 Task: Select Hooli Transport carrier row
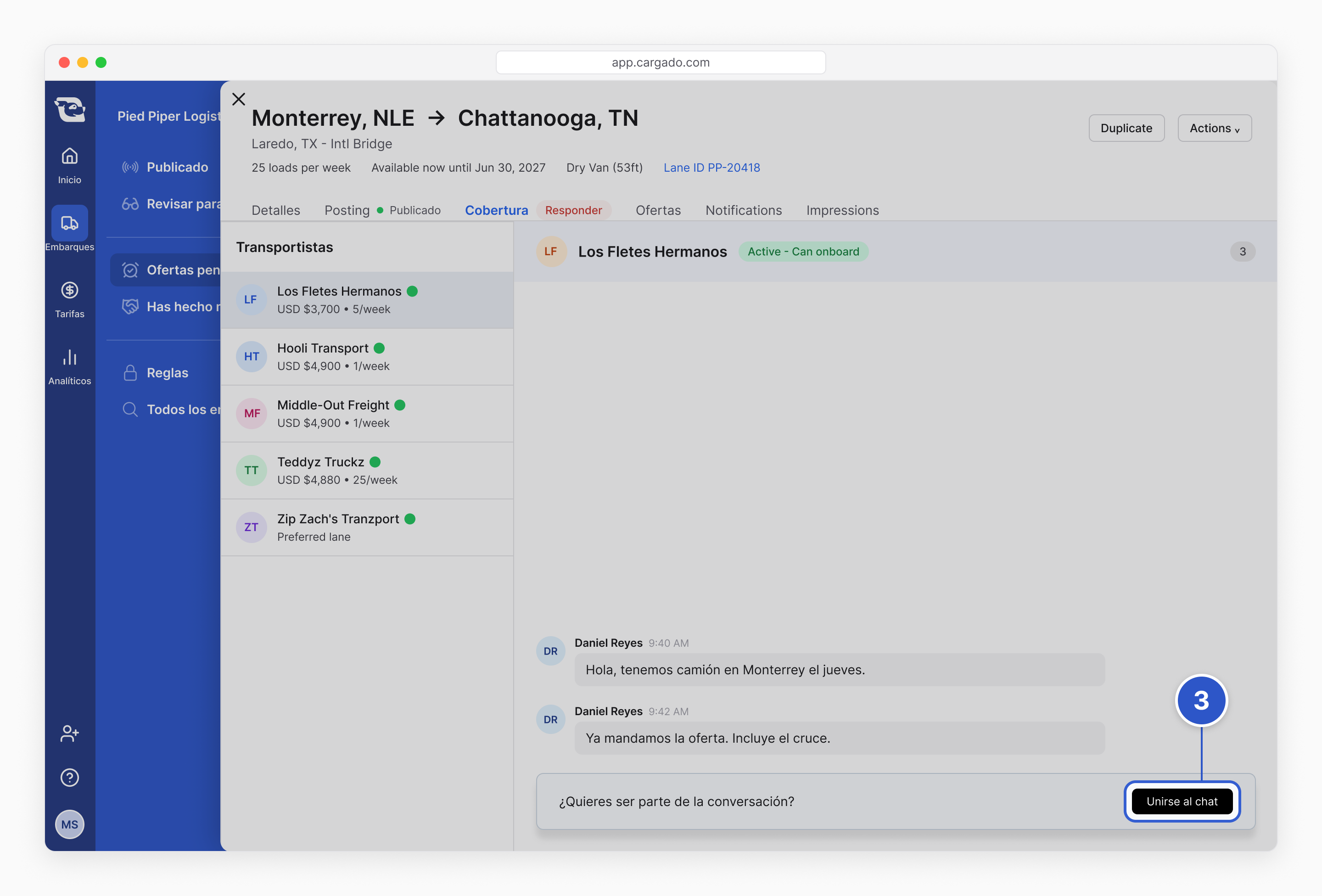pos(367,357)
